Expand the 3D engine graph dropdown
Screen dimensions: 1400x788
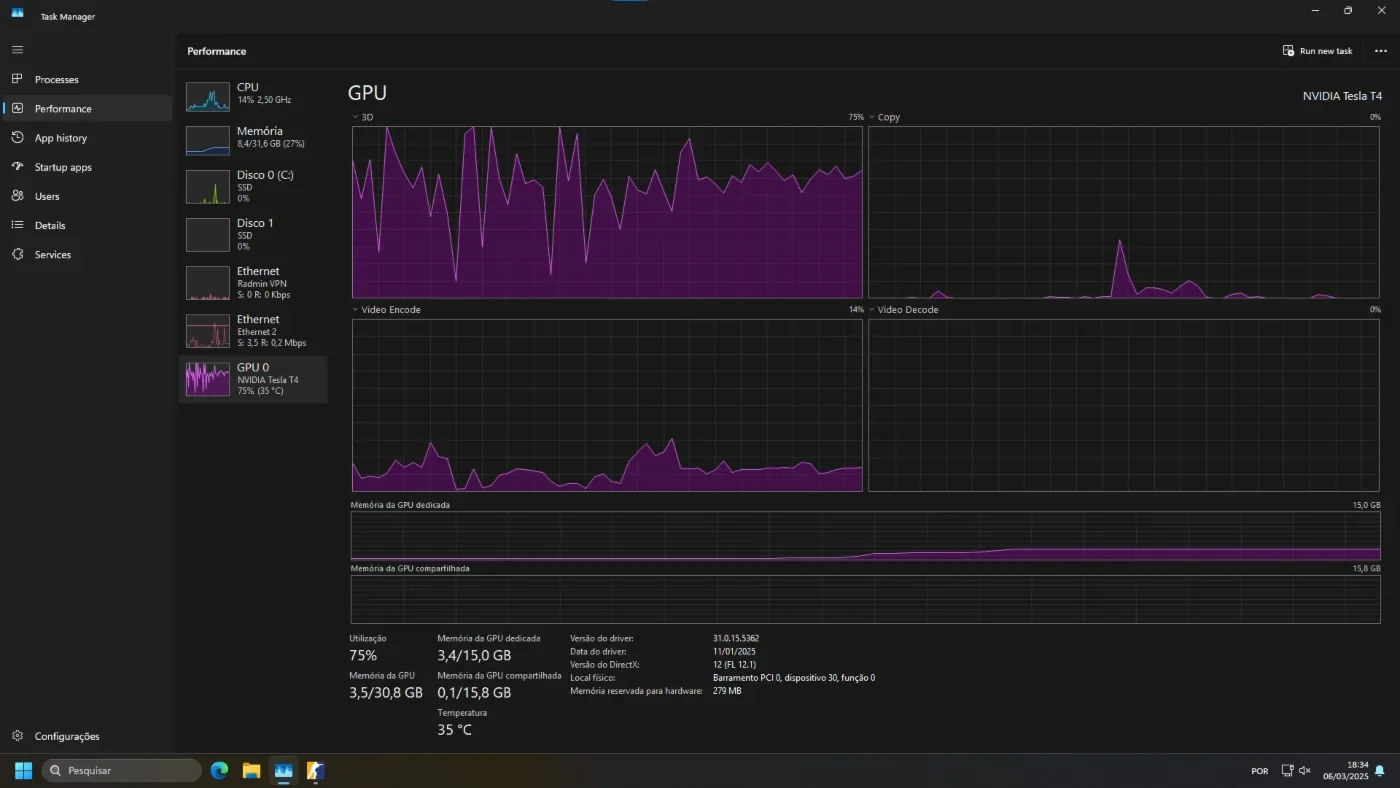coord(355,117)
